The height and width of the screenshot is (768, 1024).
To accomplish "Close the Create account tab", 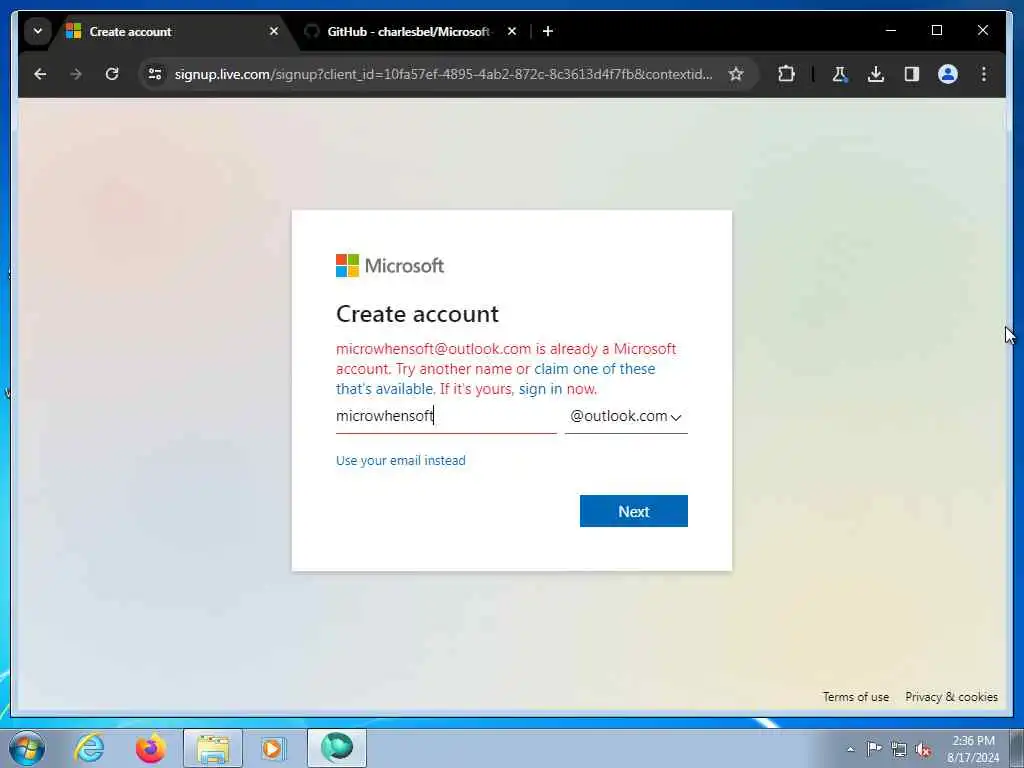I will [274, 31].
